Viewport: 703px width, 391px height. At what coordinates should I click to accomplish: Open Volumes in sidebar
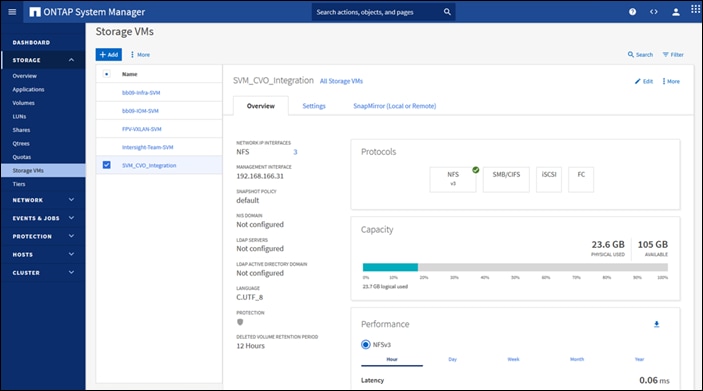(23, 103)
